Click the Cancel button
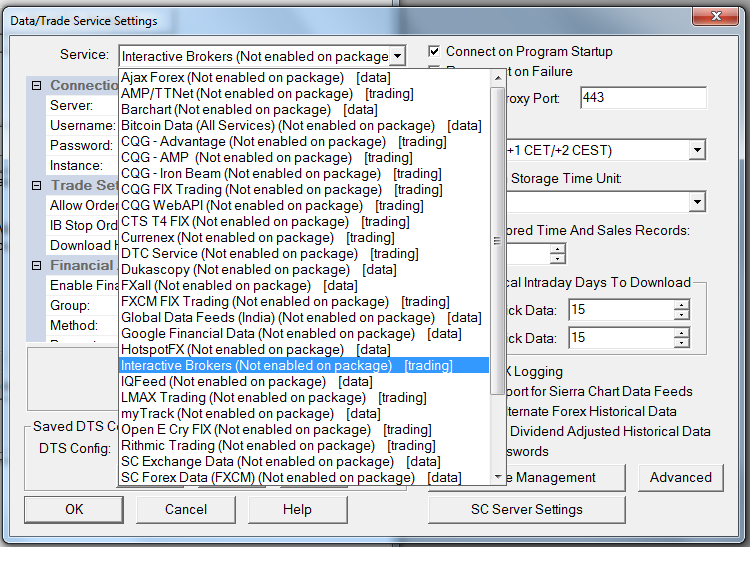Viewport: 750px width, 577px height. click(x=186, y=510)
